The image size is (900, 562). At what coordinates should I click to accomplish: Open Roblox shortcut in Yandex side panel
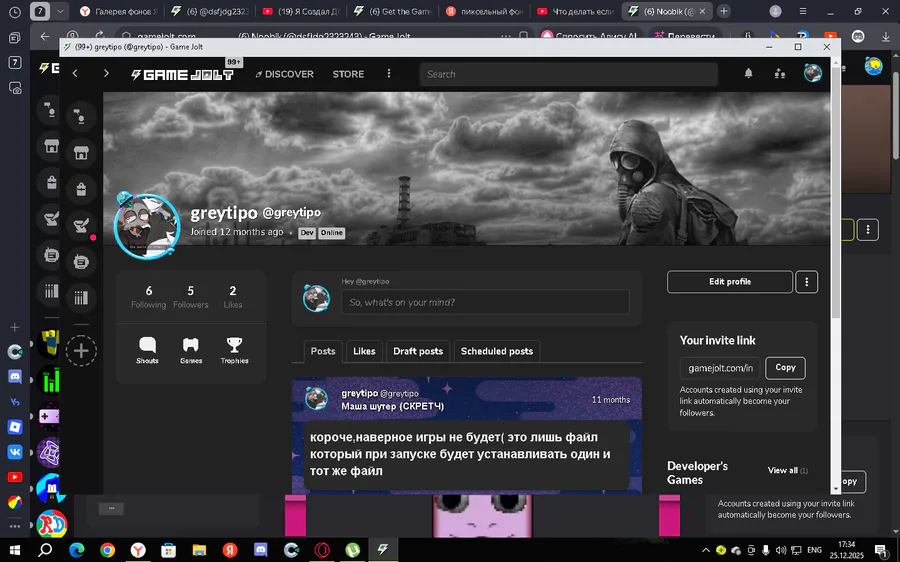[x=15, y=427]
